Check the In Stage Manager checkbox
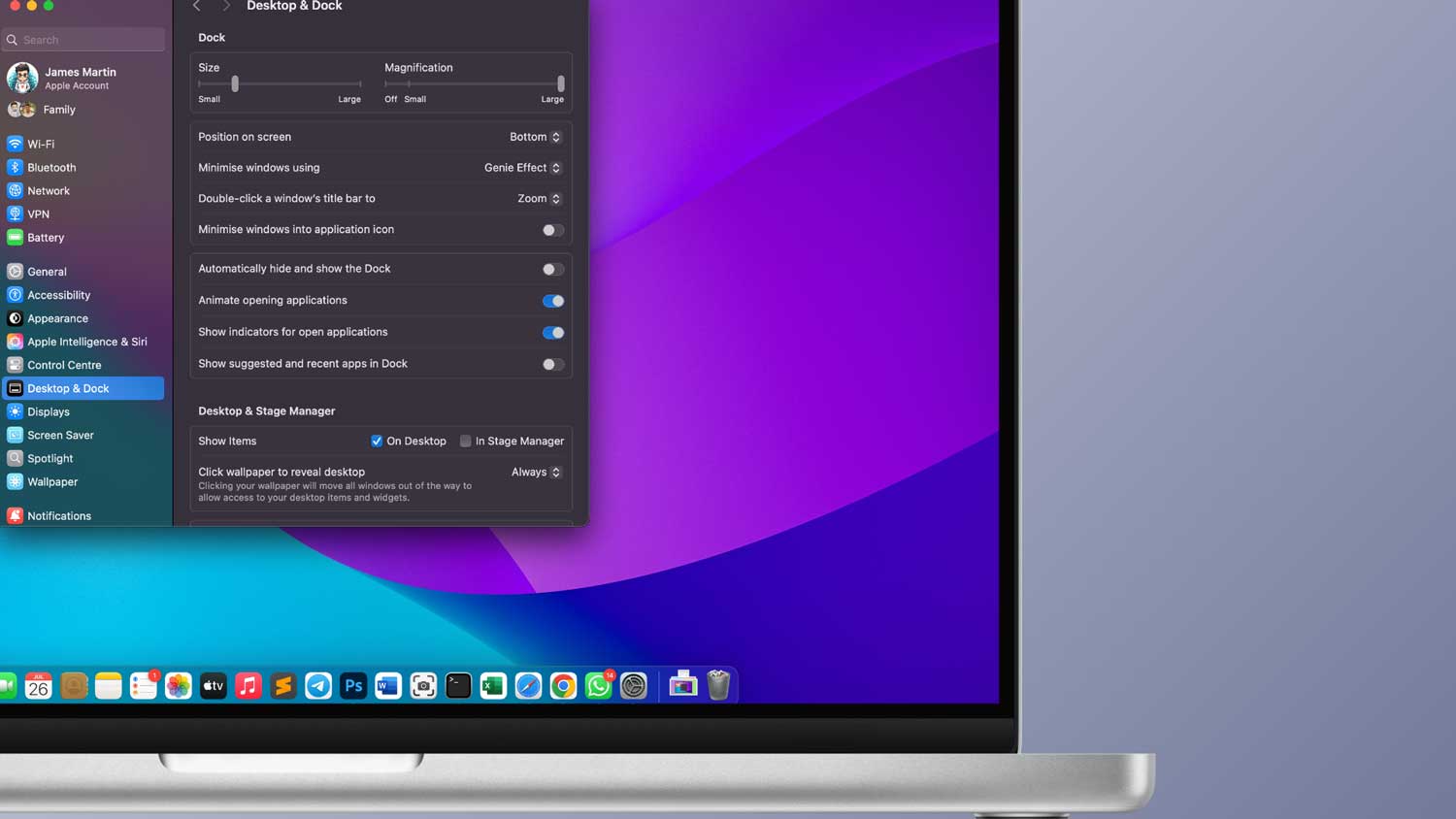The height and width of the screenshot is (819, 1456). tap(465, 441)
